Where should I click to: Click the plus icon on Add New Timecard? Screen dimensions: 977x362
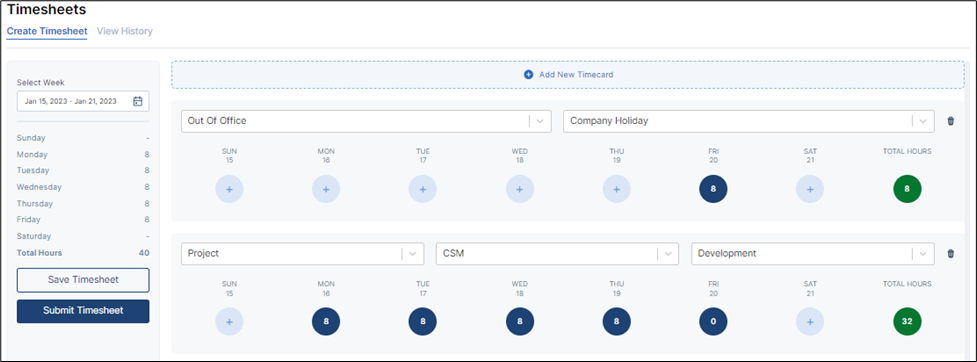click(x=528, y=74)
